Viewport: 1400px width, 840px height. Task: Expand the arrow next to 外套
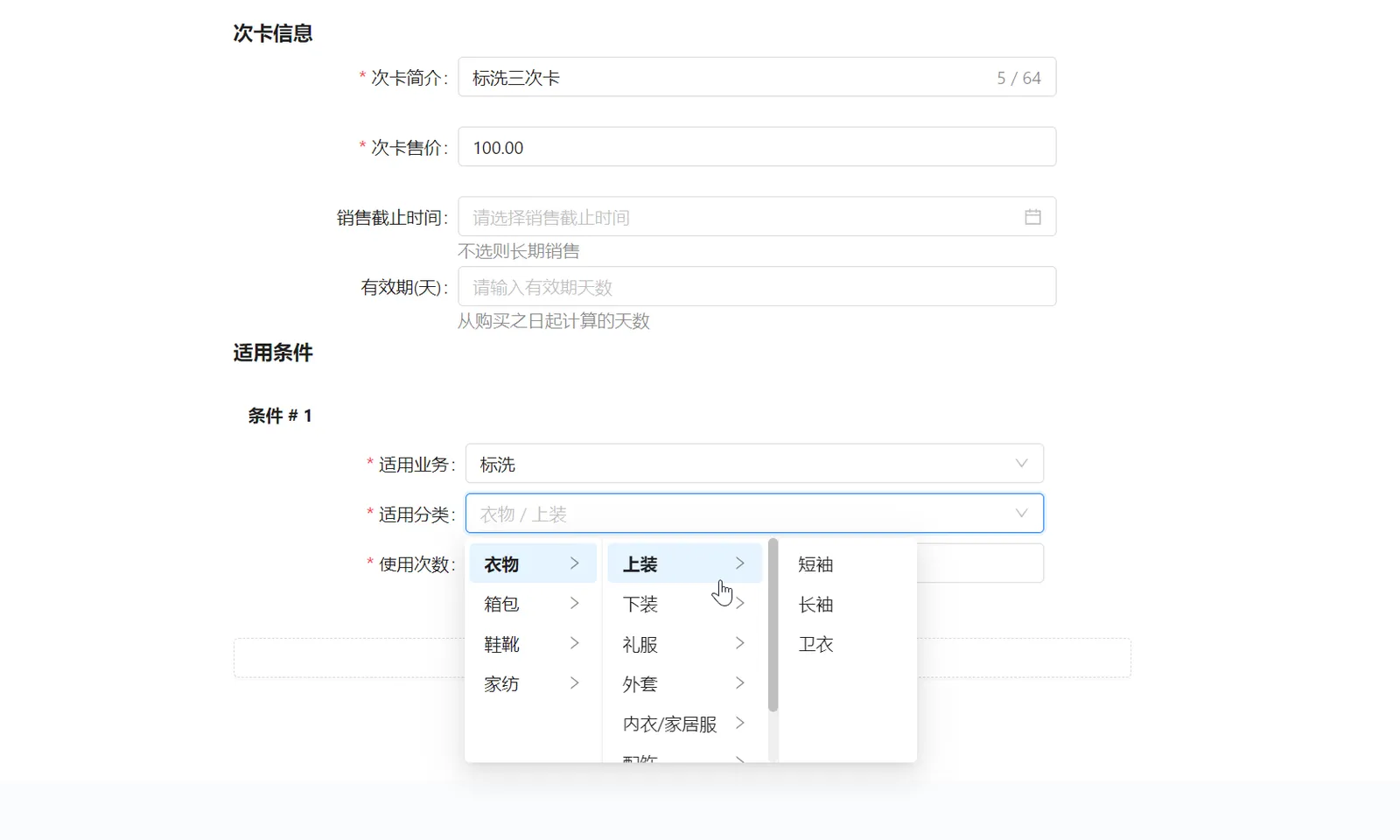[x=740, y=682]
